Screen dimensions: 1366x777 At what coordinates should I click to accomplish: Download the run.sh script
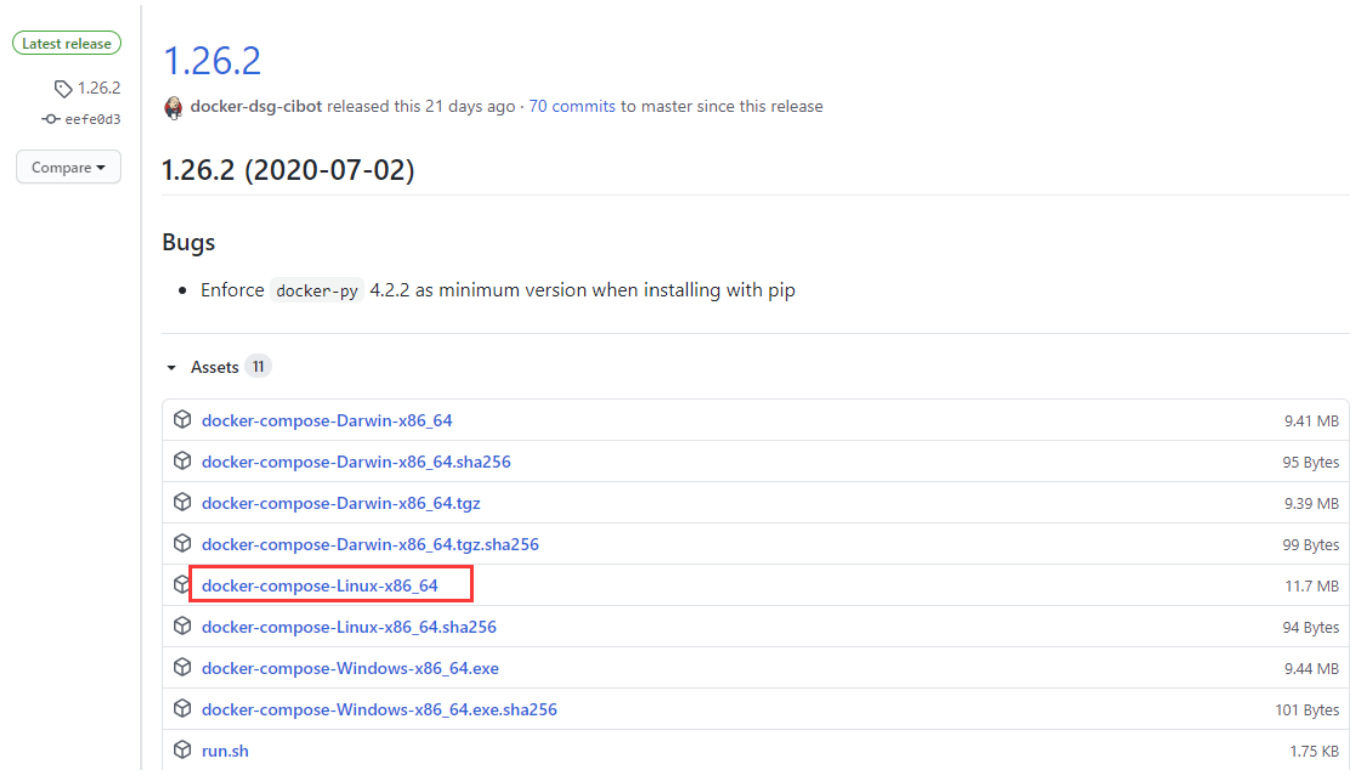coord(225,750)
